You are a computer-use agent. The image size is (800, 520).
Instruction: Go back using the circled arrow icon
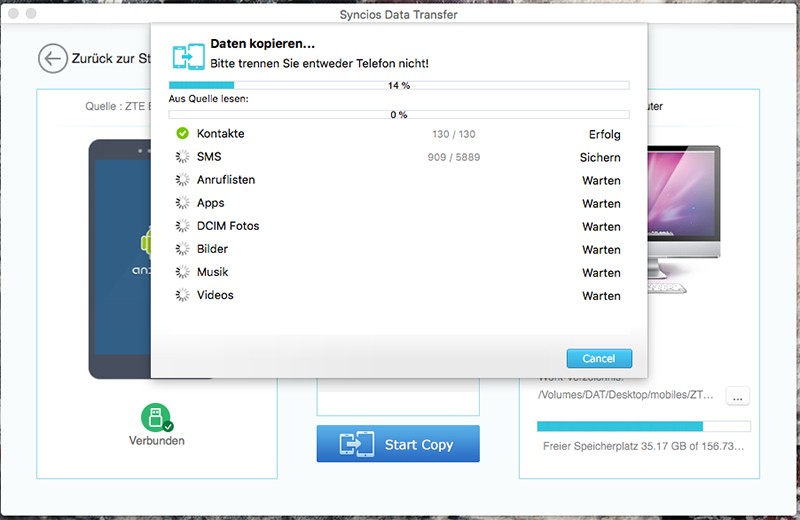[53, 59]
